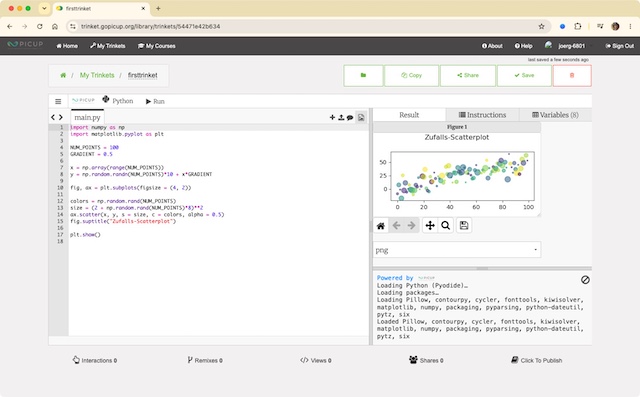
Task: Clear console output with the circle-slash icon
Action: click(x=585, y=280)
